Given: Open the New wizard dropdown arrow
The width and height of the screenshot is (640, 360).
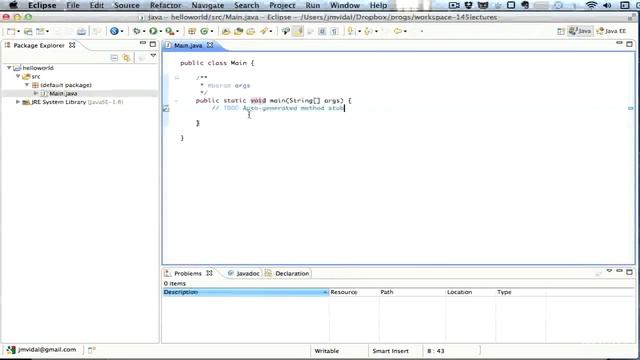Looking at the screenshot, I should pyautogui.click(x=18, y=31).
